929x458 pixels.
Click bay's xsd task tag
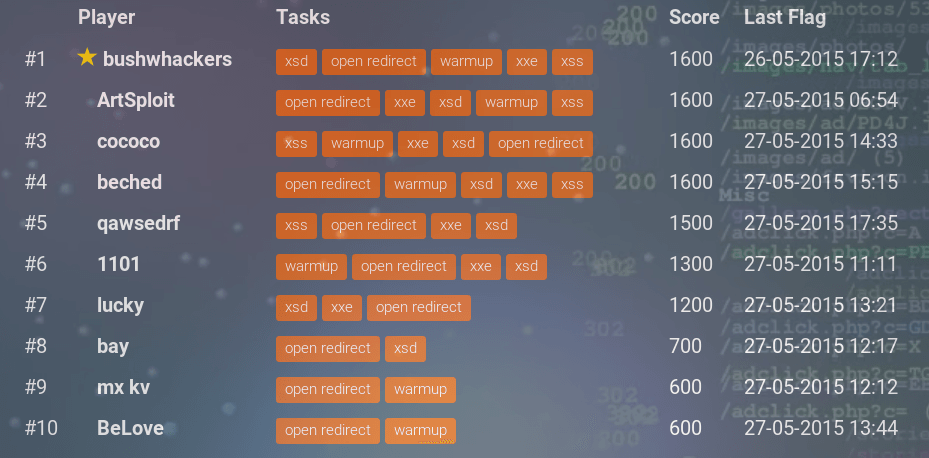(x=405, y=348)
